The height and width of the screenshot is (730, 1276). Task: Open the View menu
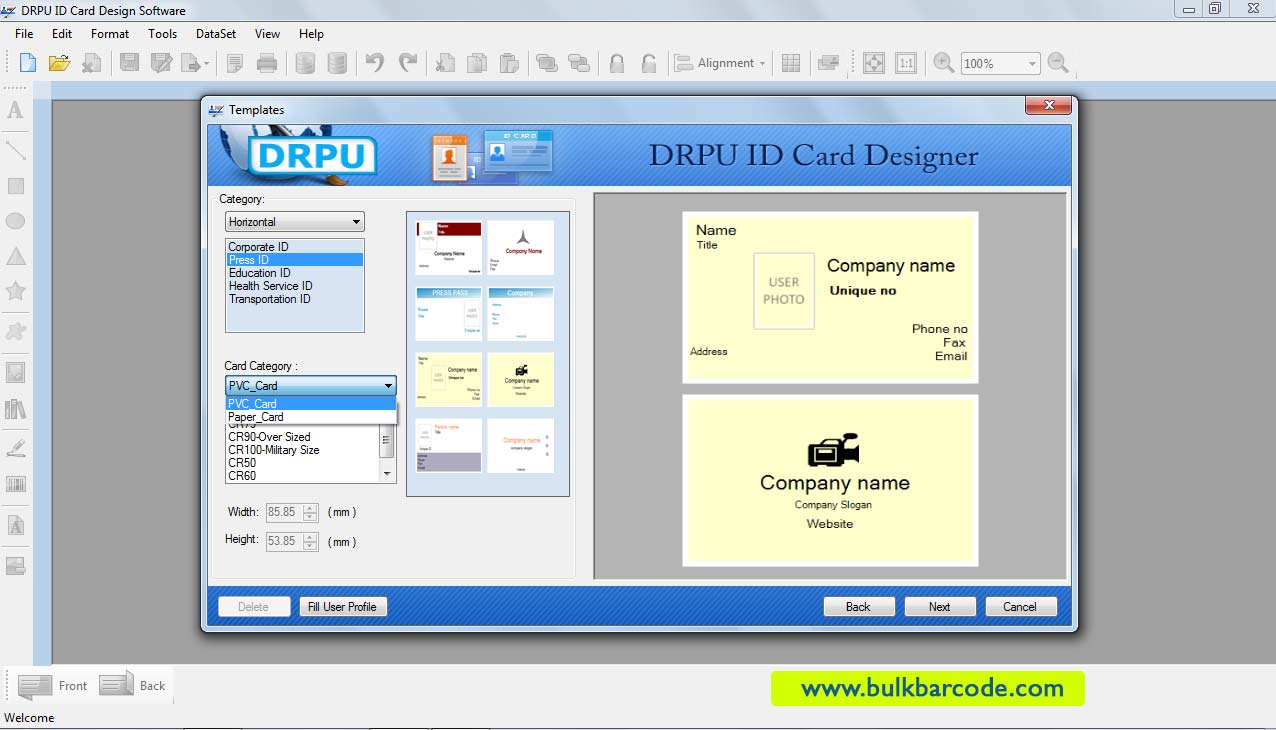267,34
